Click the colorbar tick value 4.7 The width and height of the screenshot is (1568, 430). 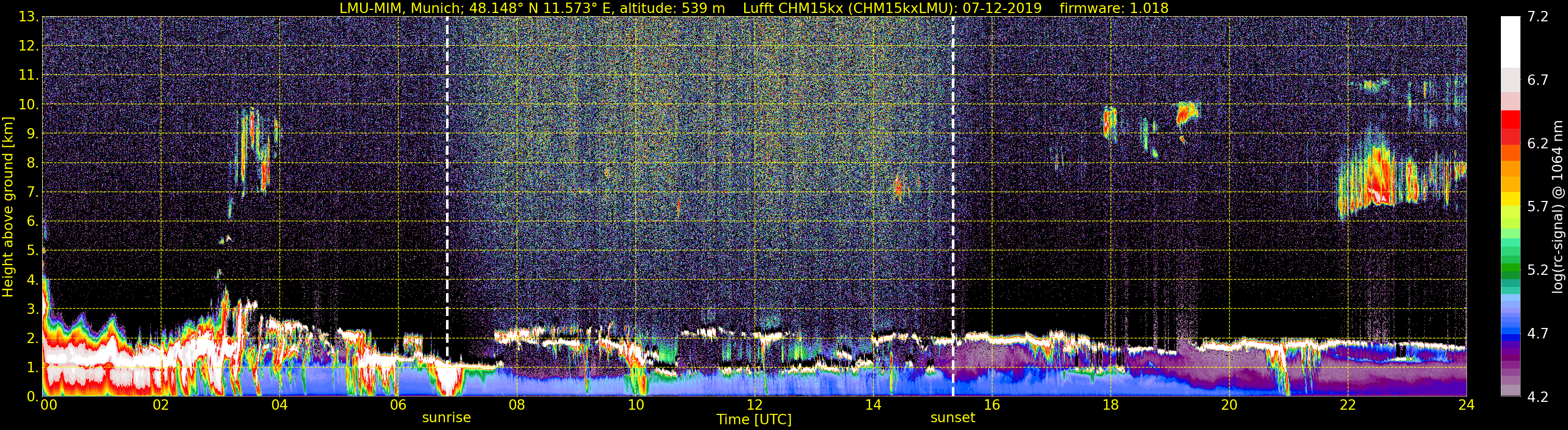pyautogui.click(x=1538, y=334)
